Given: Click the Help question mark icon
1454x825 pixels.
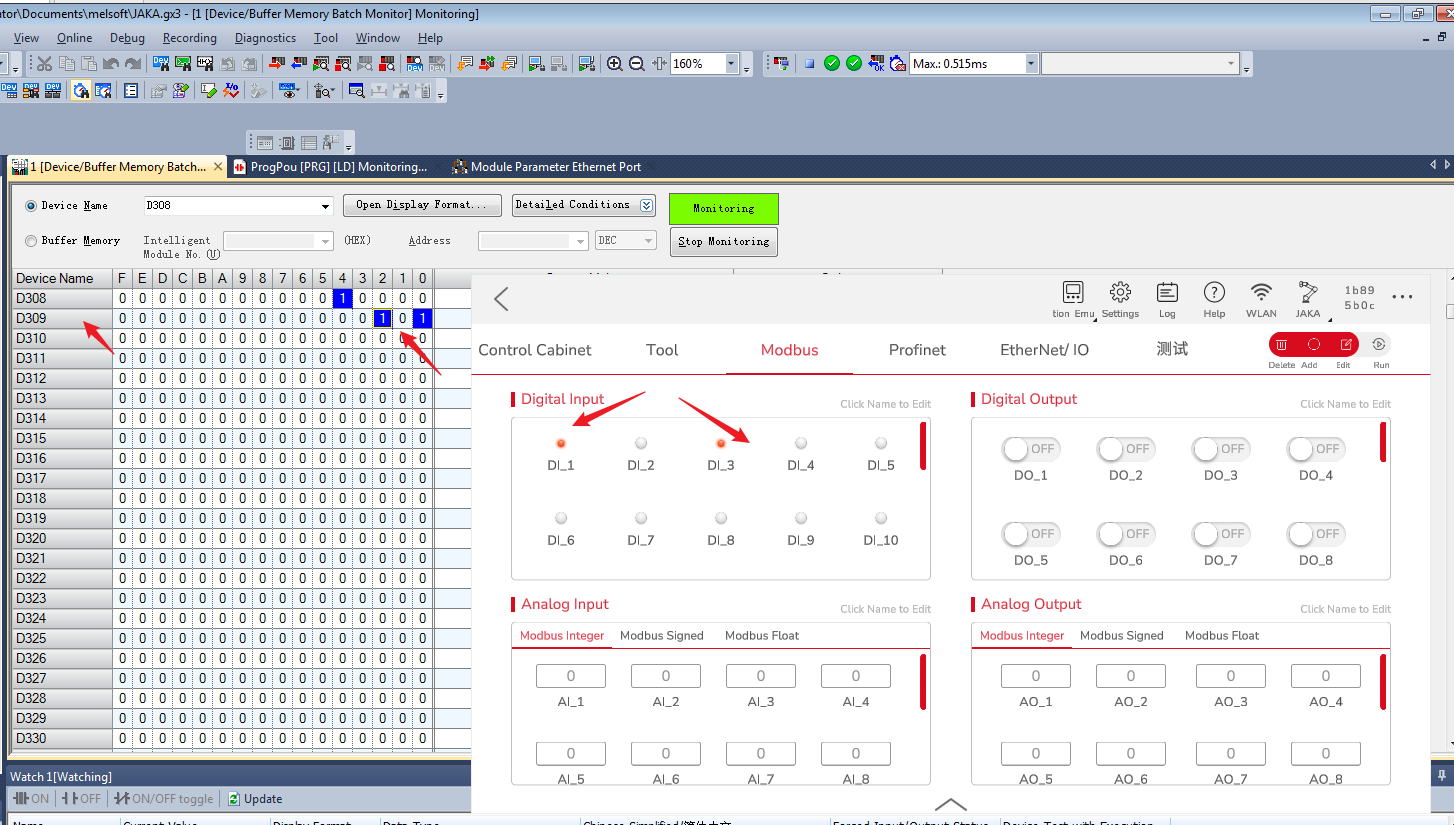Looking at the screenshot, I should click(1214, 293).
